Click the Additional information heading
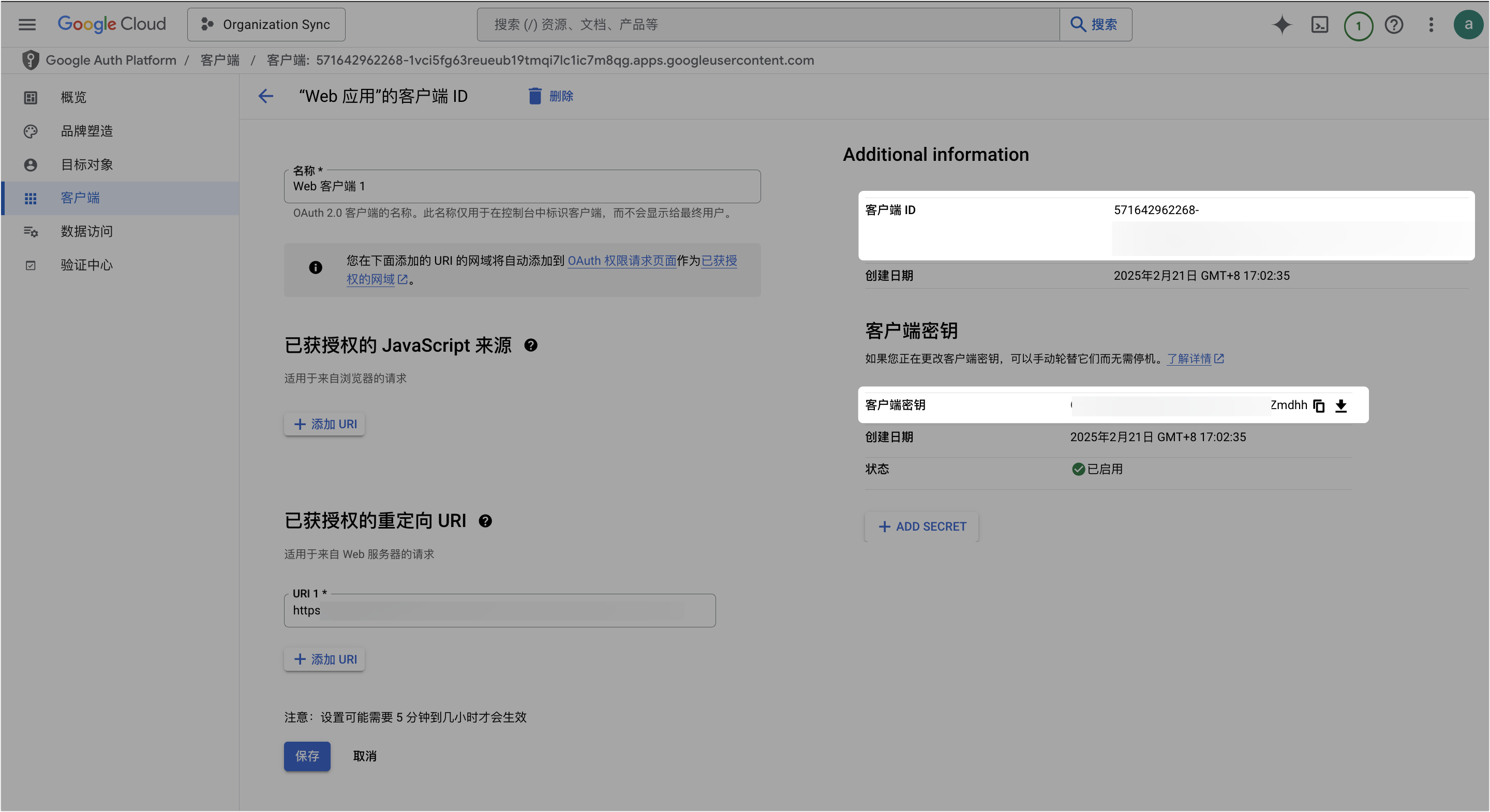Image resolution: width=1490 pixels, height=812 pixels. (x=936, y=155)
